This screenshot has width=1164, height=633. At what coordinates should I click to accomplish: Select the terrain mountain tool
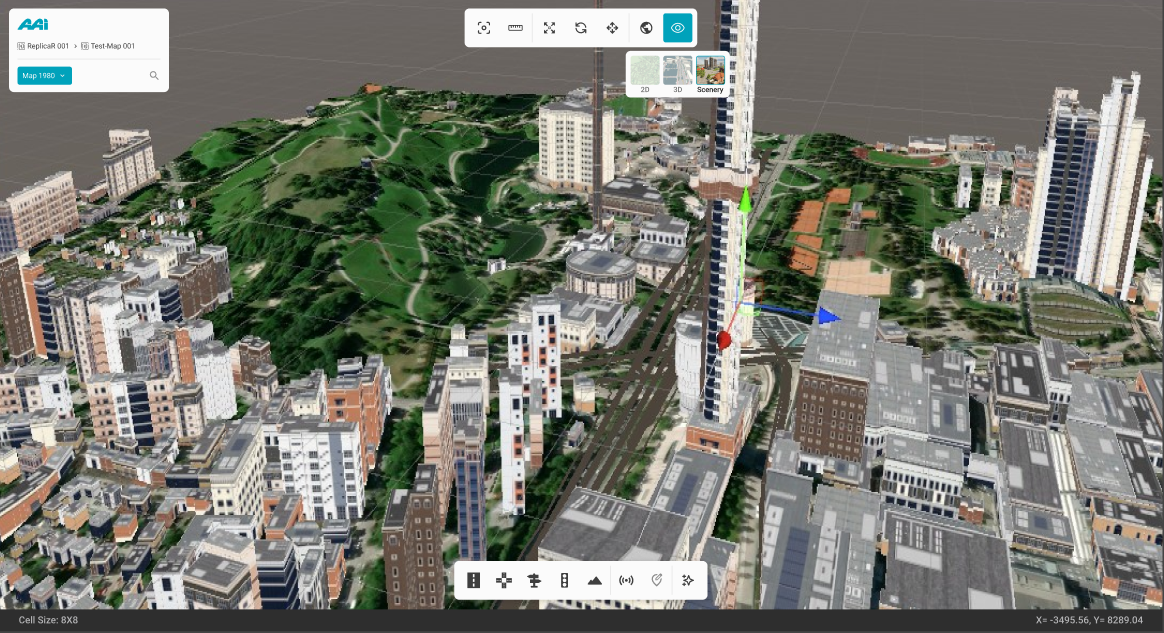click(595, 580)
